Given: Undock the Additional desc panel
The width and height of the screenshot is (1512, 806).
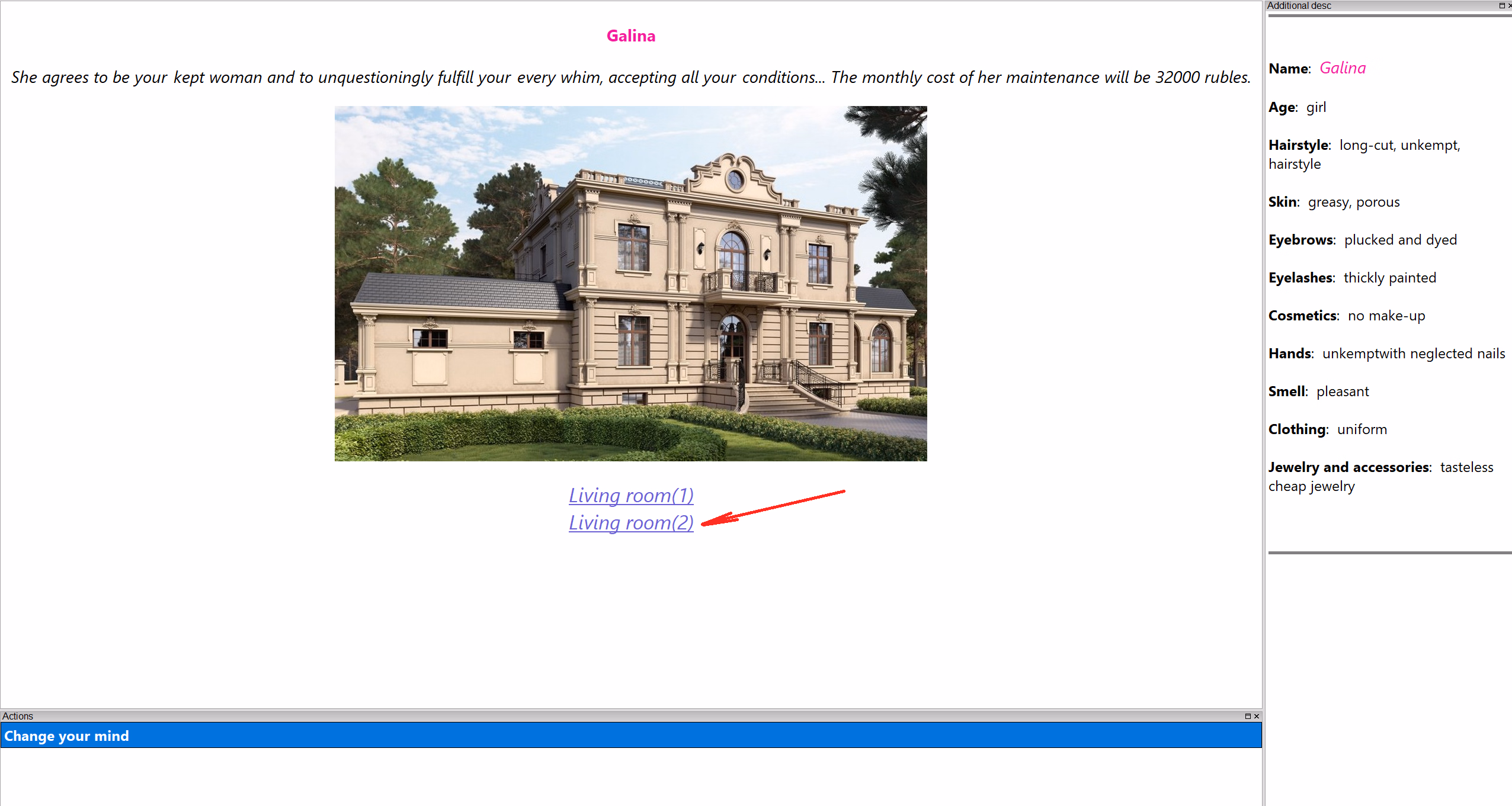Looking at the screenshot, I should coord(1501,5).
